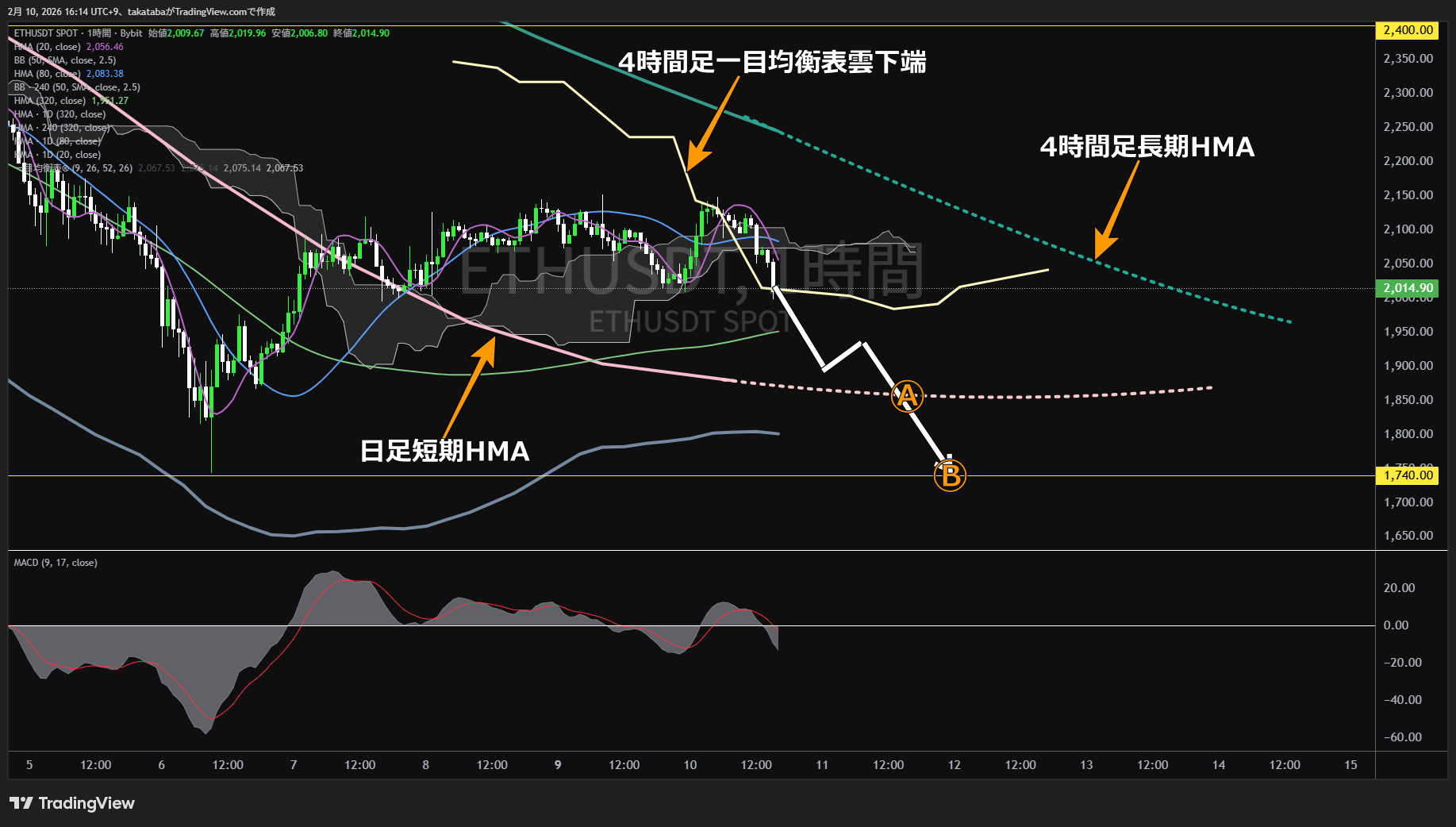Select the HMA (80, close) legend entry
The image size is (1456, 827).
click(x=48, y=74)
